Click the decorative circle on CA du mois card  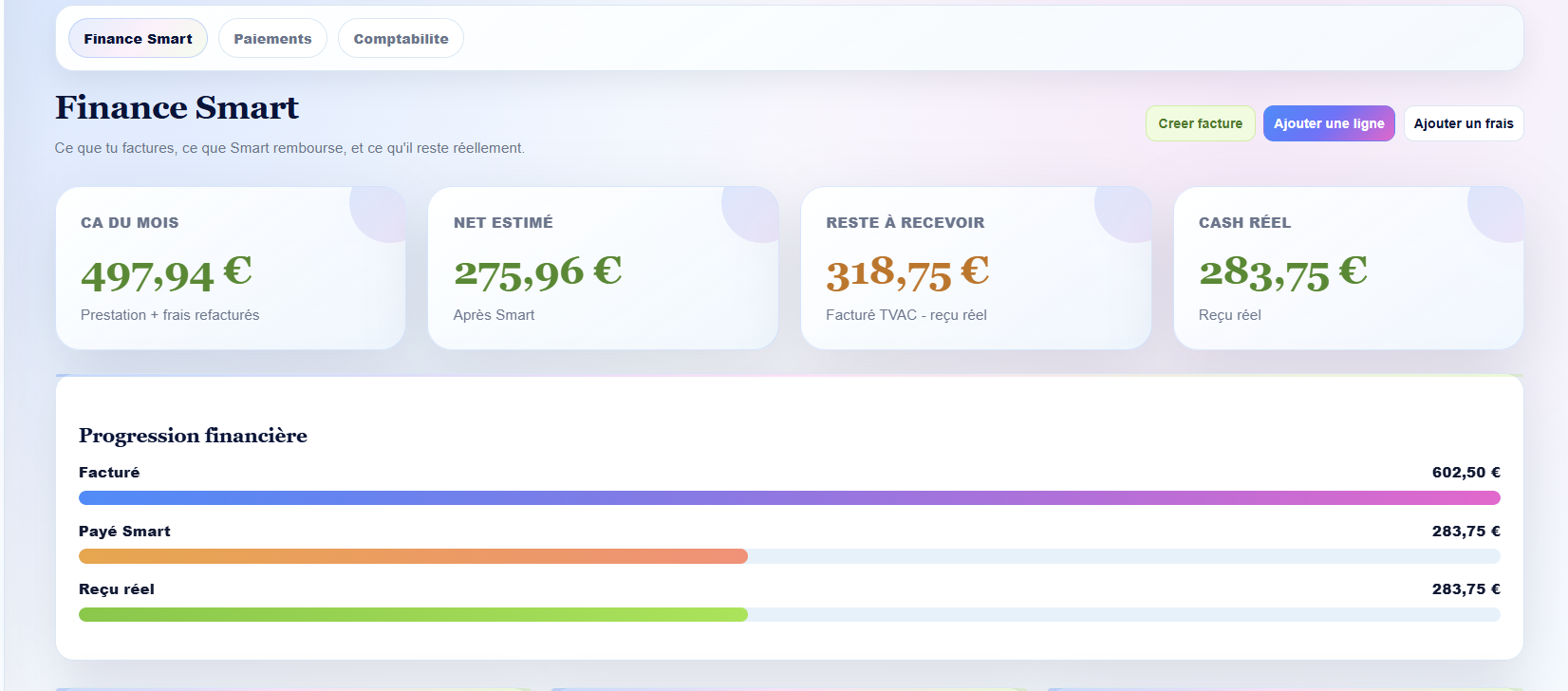pos(378,215)
